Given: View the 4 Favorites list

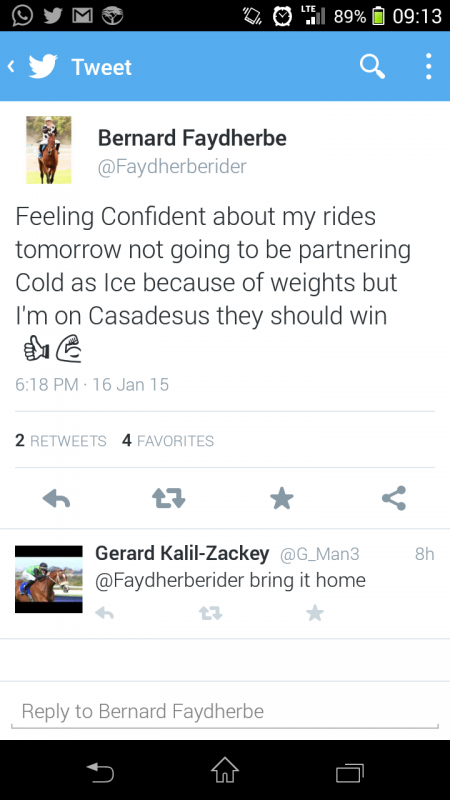Looking at the screenshot, I should pos(168,440).
